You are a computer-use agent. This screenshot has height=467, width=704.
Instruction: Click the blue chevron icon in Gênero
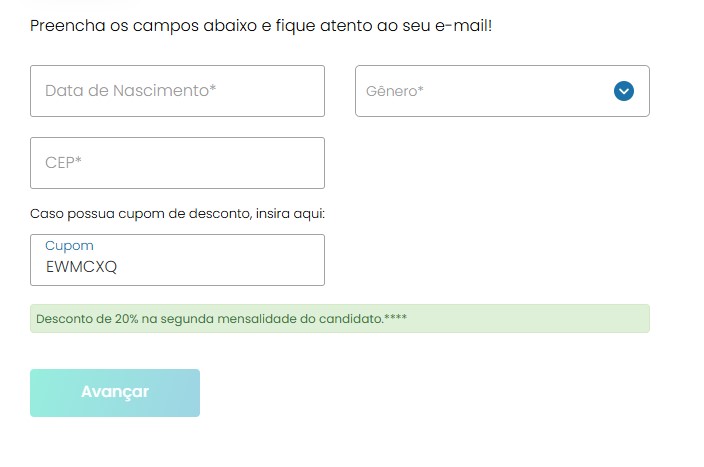click(624, 91)
